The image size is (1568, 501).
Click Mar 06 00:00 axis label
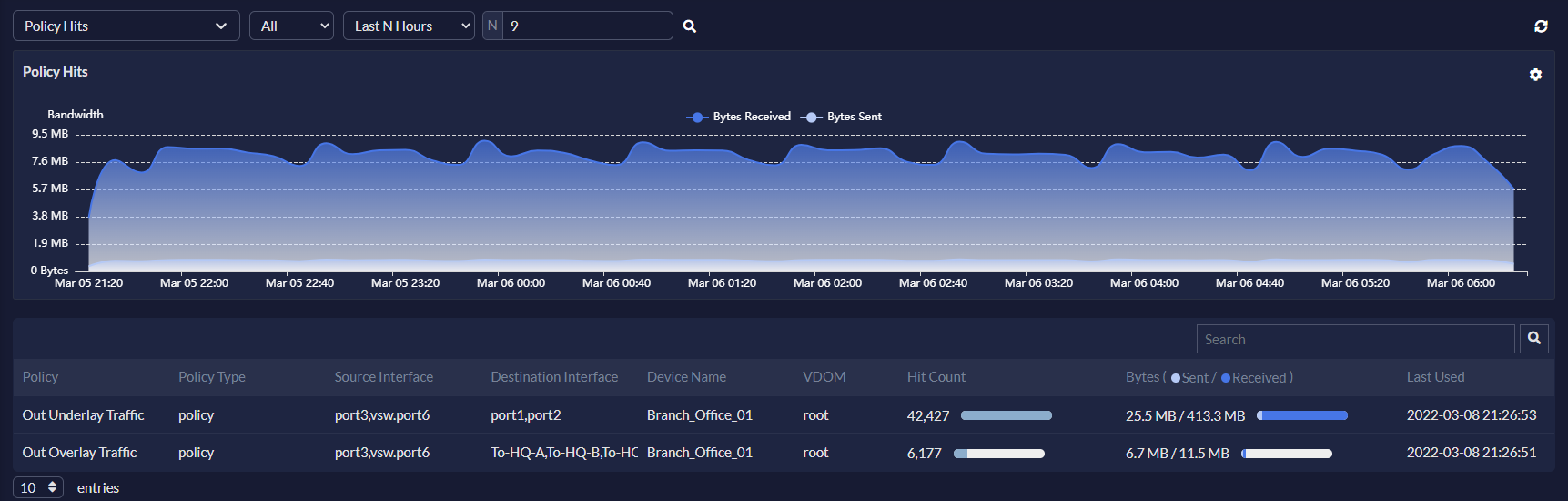[x=511, y=283]
